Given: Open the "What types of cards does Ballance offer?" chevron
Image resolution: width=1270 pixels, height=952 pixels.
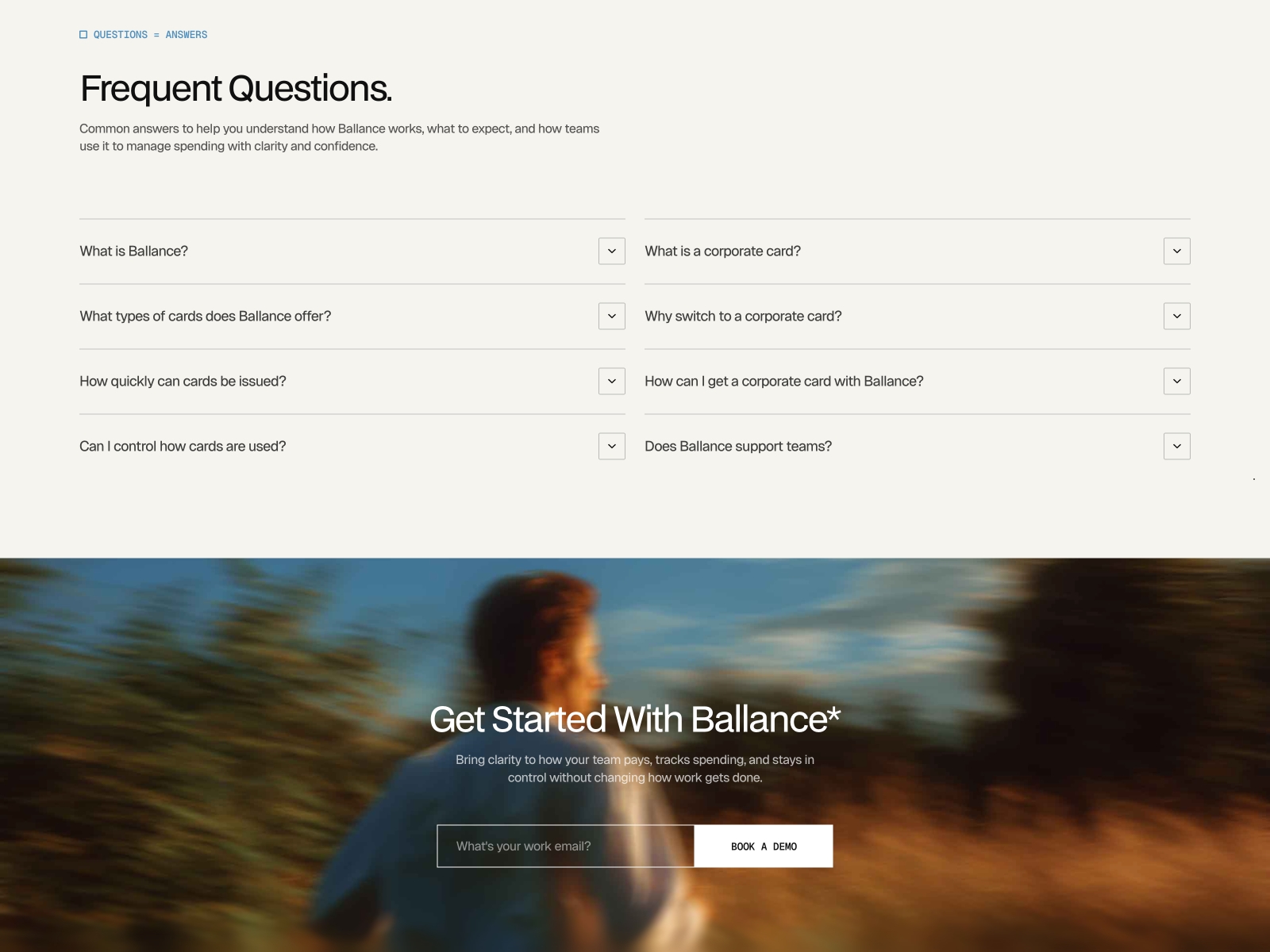Looking at the screenshot, I should (611, 316).
